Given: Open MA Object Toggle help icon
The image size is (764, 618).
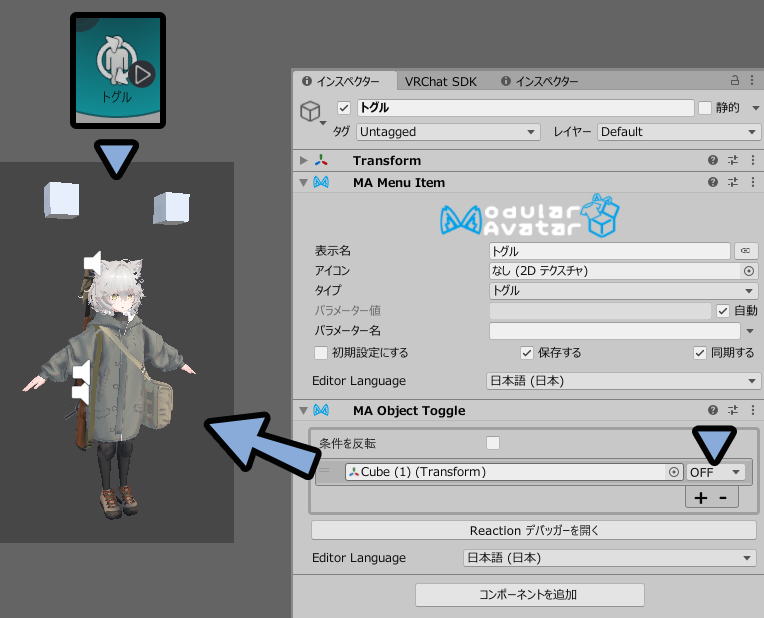Looking at the screenshot, I should [x=713, y=410].
